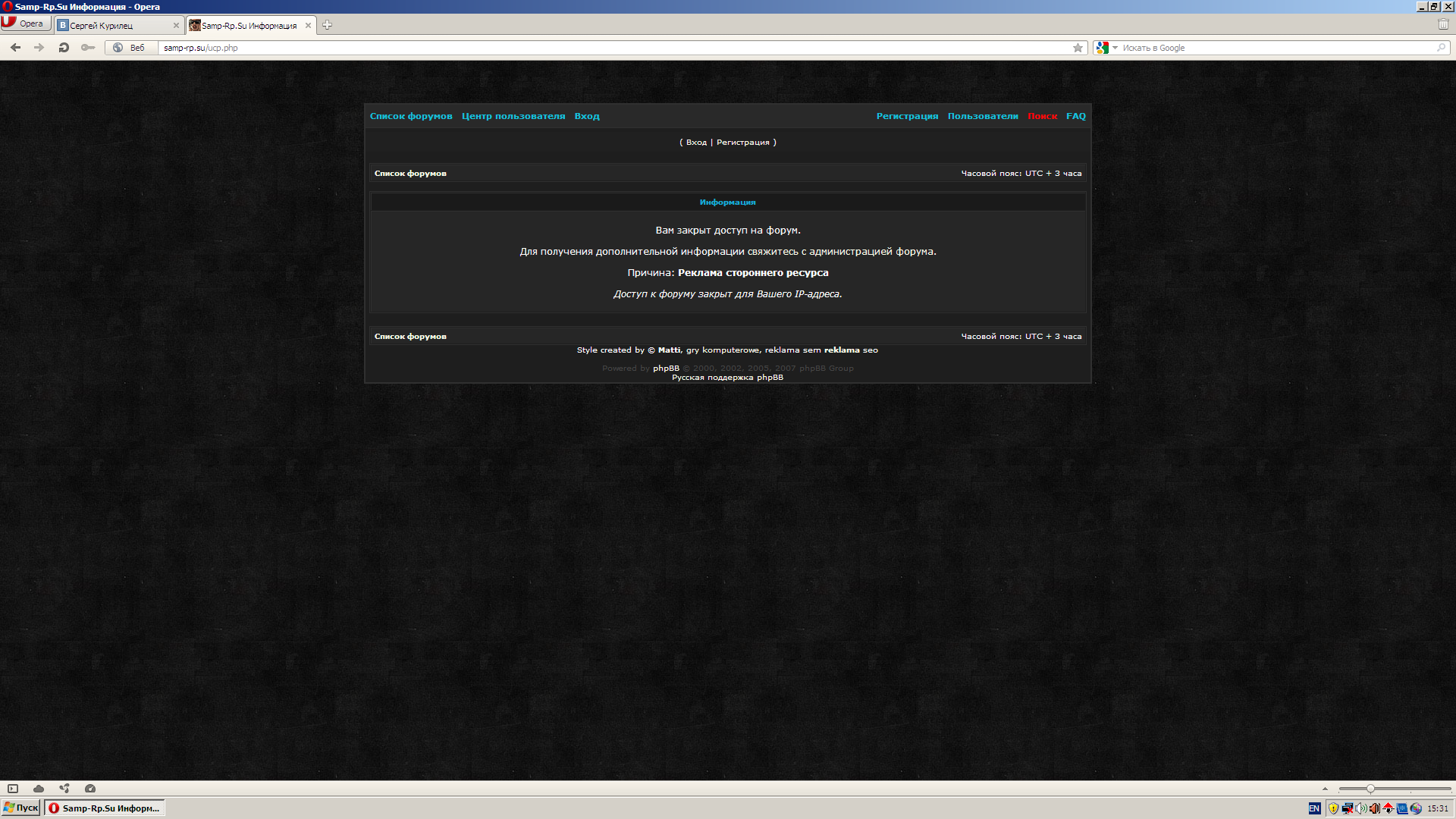Screen dimensions: 1456x819
Task: Open Opera Link cloud icon
Action: (39, 789)
